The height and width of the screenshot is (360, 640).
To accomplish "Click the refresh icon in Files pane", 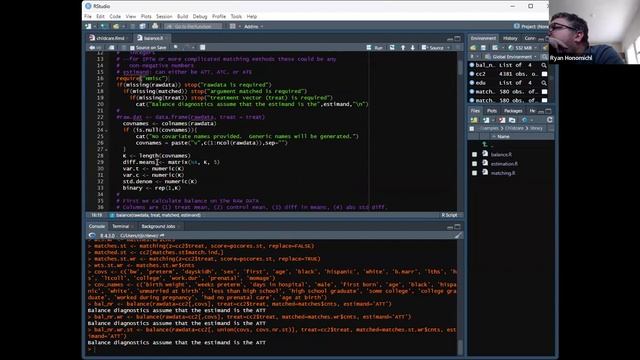I will click(x=549, y=120).
